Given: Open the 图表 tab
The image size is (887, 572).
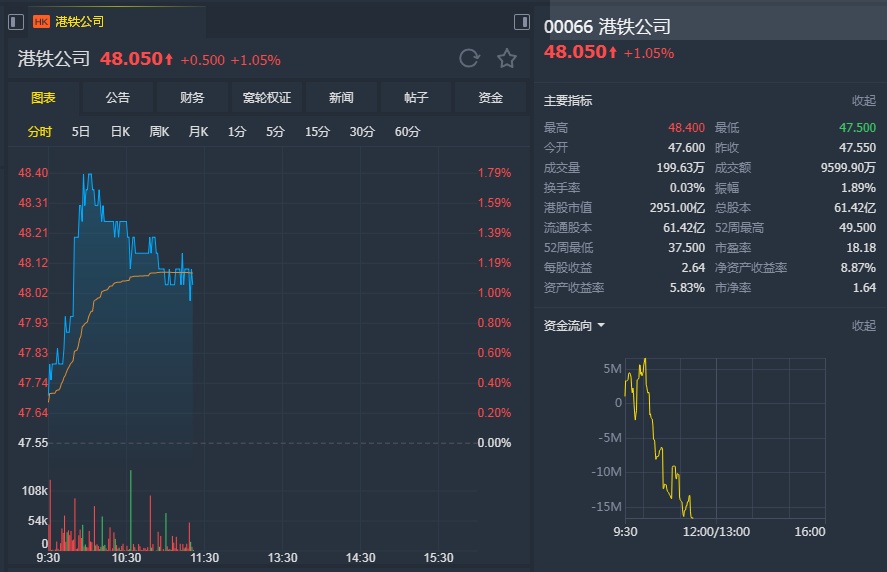Looking at the screenshot, I should coord(43,98).
